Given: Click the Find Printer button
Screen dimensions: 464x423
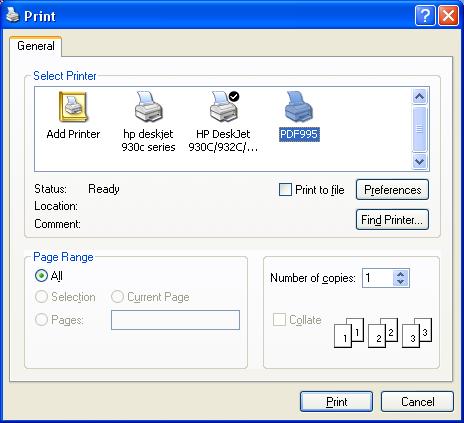Looking at the screenshot, I should click(x=392, y=220).
